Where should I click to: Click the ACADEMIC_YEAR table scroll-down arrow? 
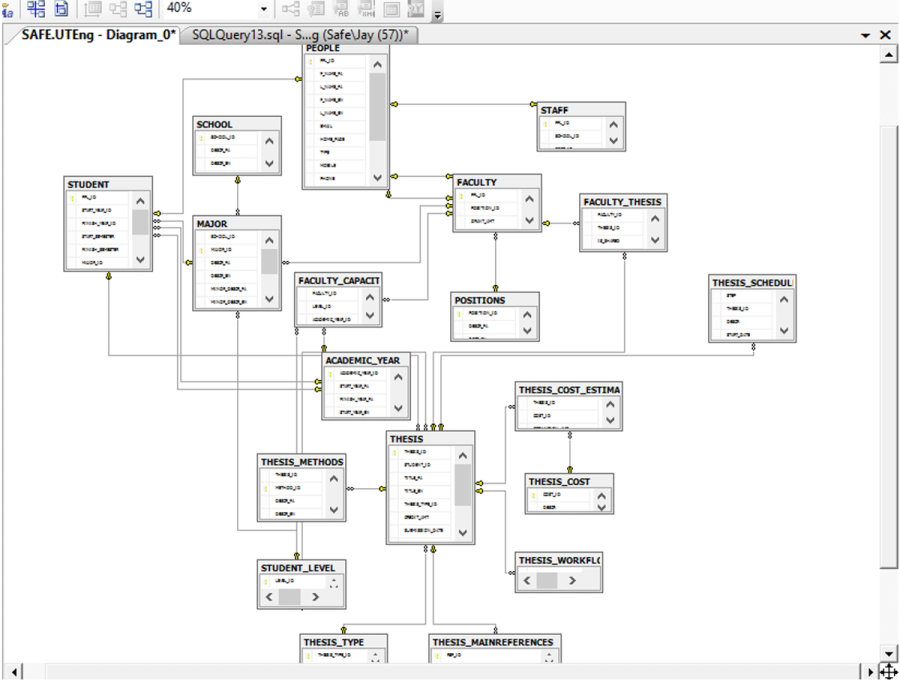point(398,409)
